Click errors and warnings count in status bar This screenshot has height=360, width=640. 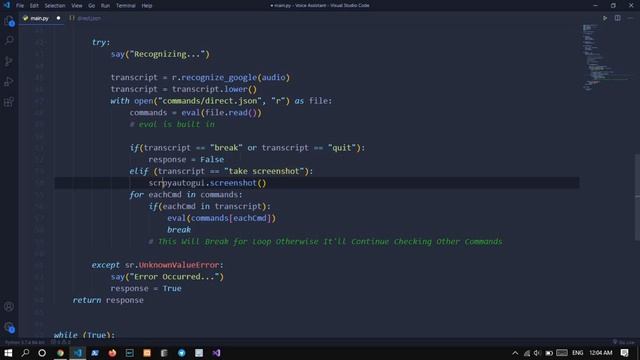tap(61, 342)
